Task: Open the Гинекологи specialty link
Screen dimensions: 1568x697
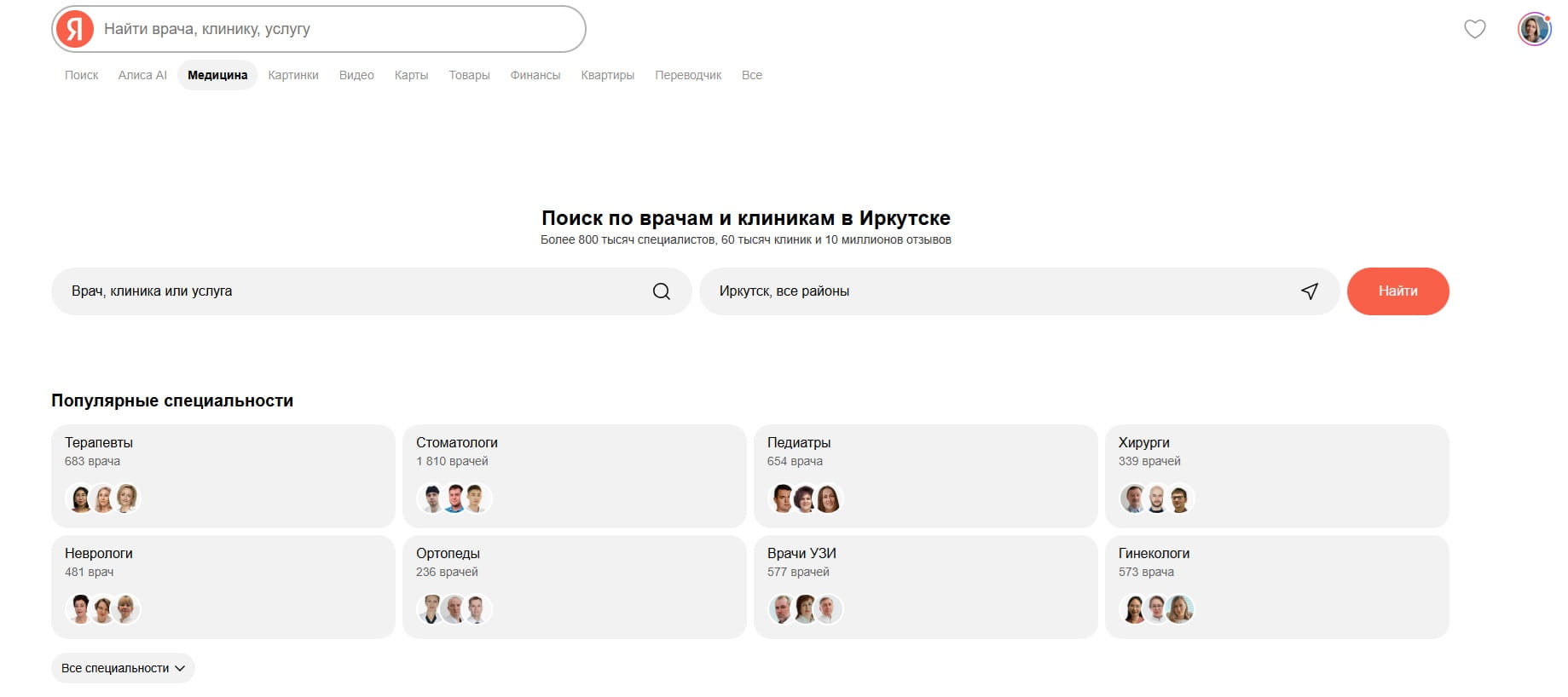Action: pos(1154,553)
